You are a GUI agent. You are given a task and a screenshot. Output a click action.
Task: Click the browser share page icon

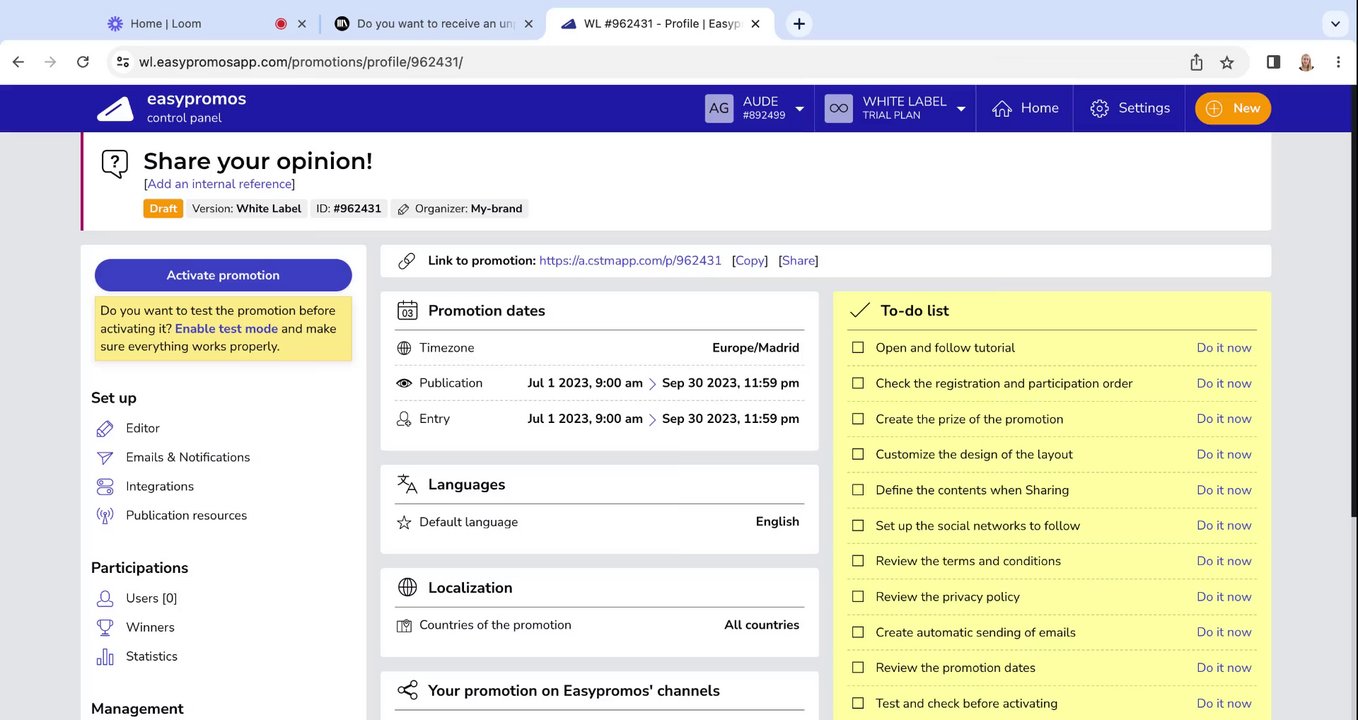pos(1196,62)
